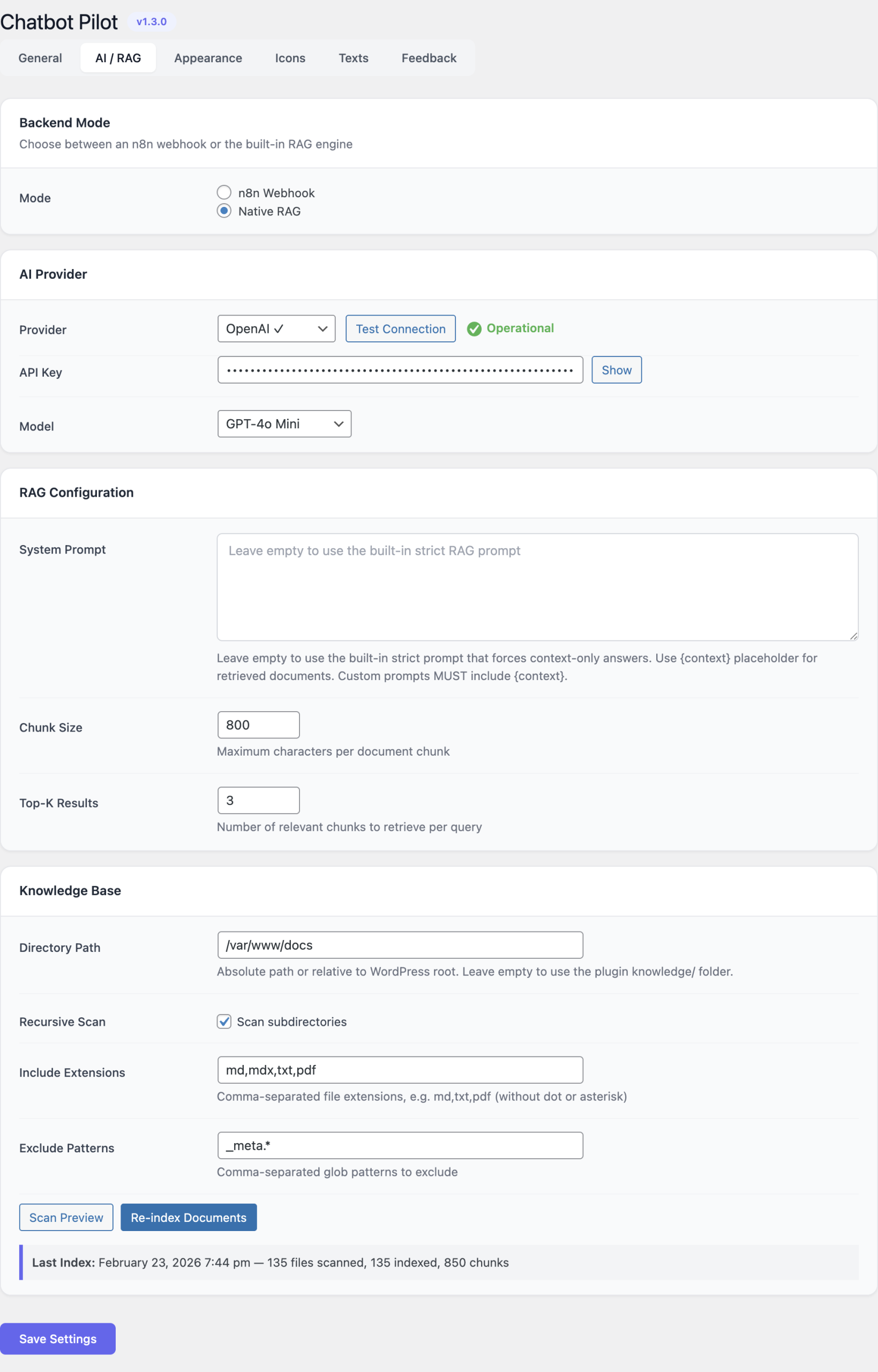Image resolution: width=878 pixels, height=1372 pixels.
Task: Uncheck Scan subdirectories
Action: [223, 1021]
